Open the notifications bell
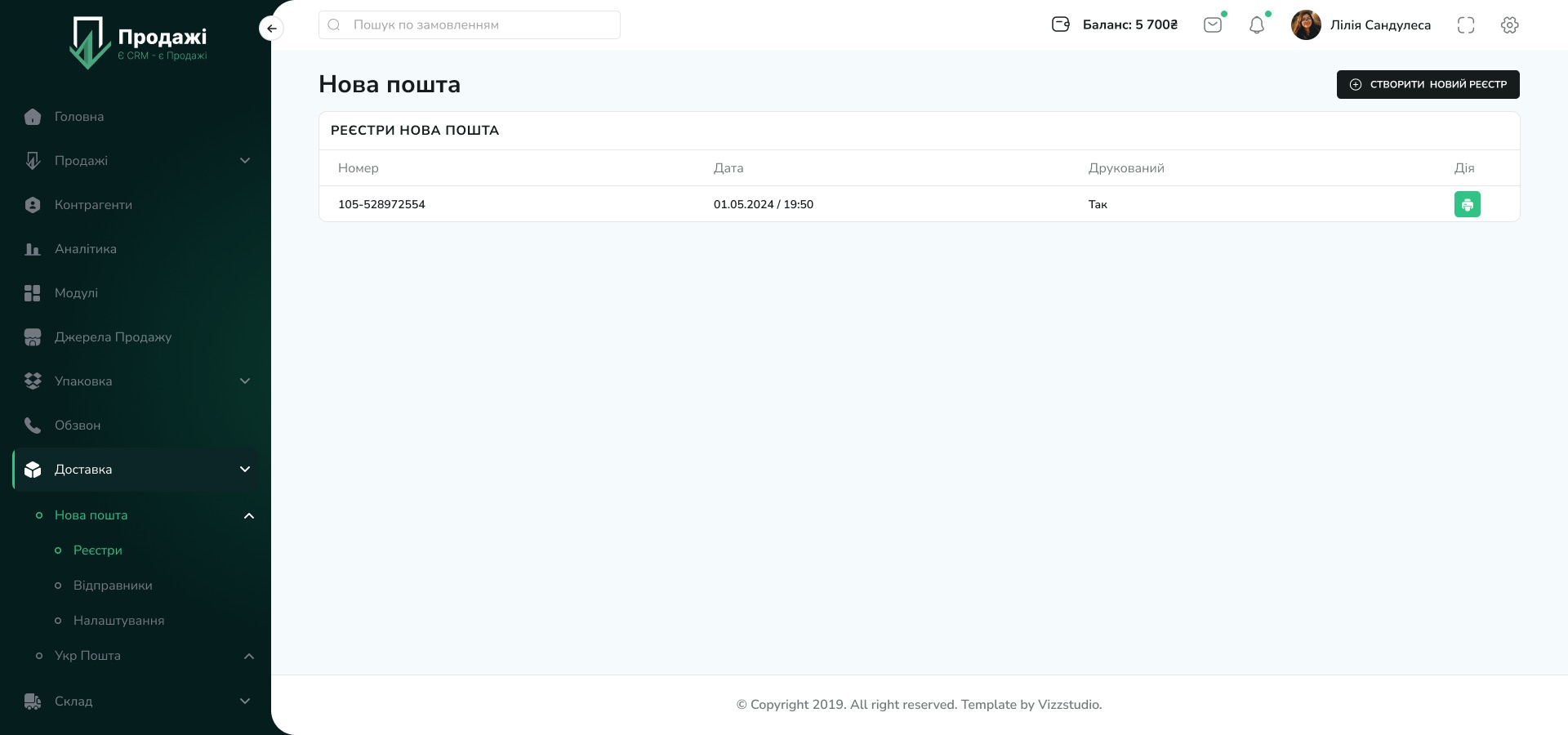 1257,25
